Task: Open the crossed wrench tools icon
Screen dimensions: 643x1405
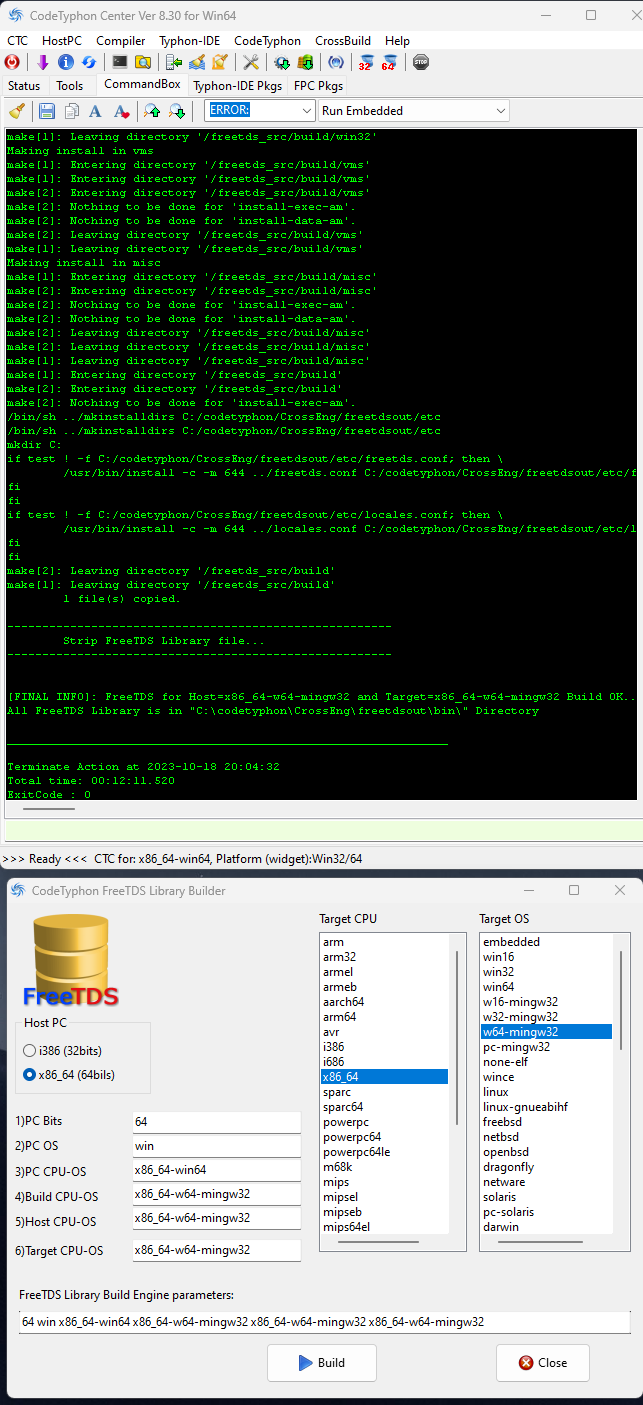Action: pos(251,62)
